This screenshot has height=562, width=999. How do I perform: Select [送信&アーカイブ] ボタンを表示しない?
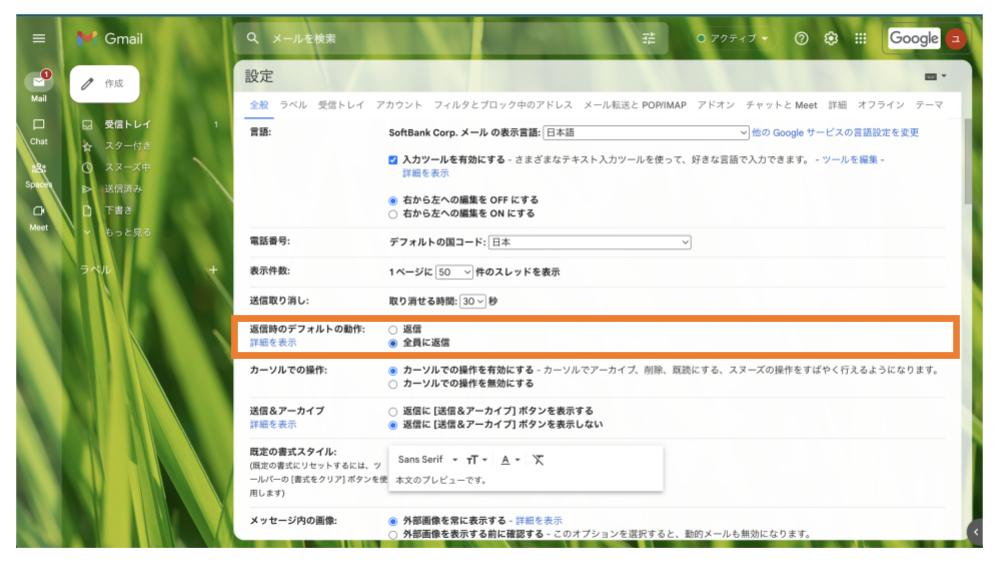[x=393, y=425]
